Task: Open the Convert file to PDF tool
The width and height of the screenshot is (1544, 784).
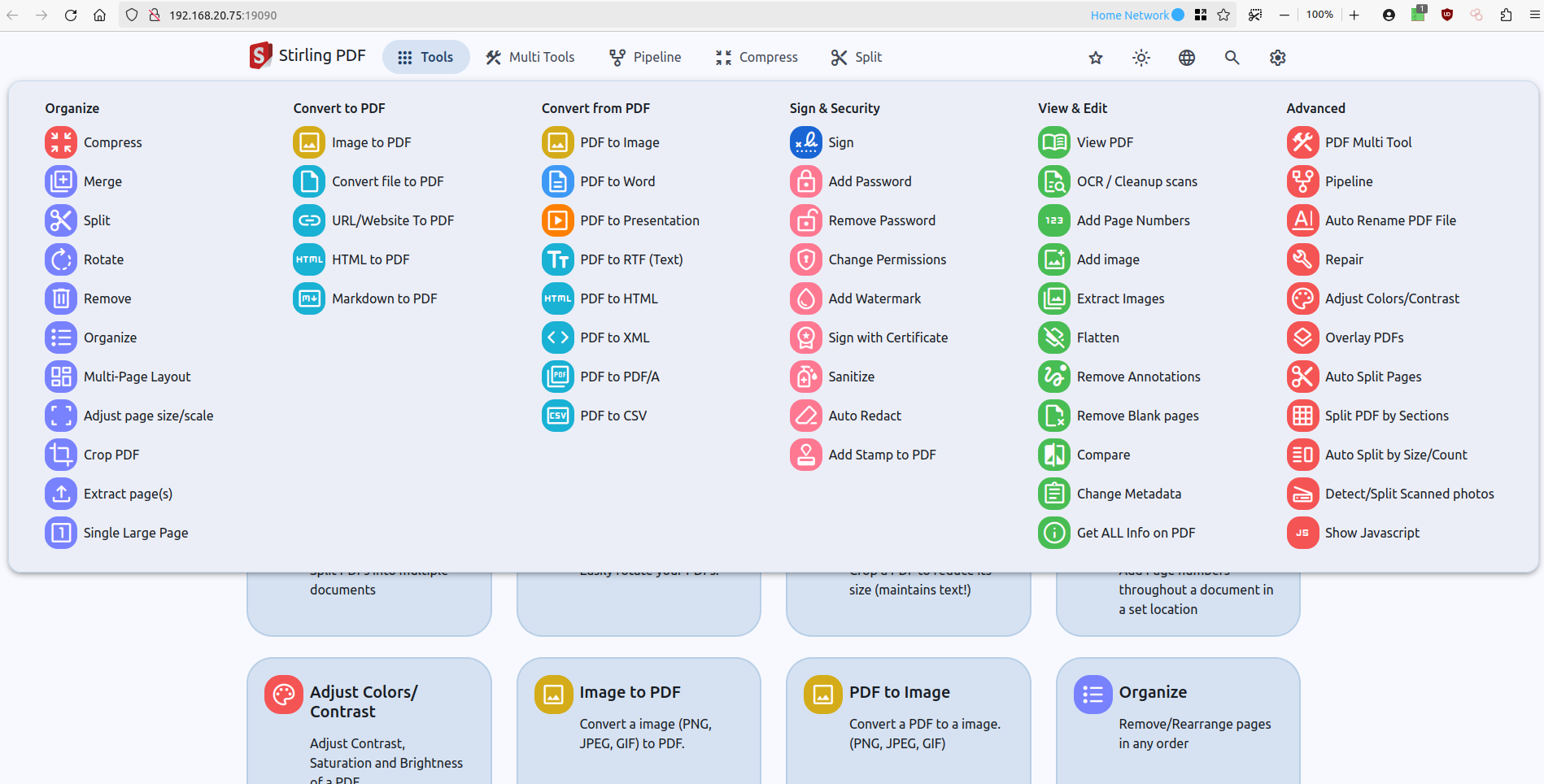Action: pos(369,181)
